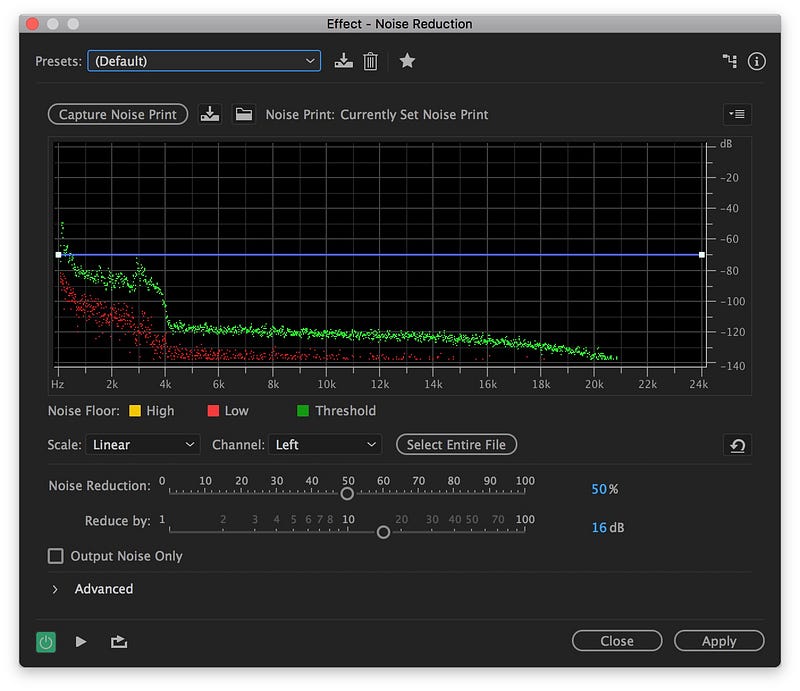The image size is (800, 691).
Task: Click Capture Noise Print button
Action: pyautogui.click(x=118, y=114)
